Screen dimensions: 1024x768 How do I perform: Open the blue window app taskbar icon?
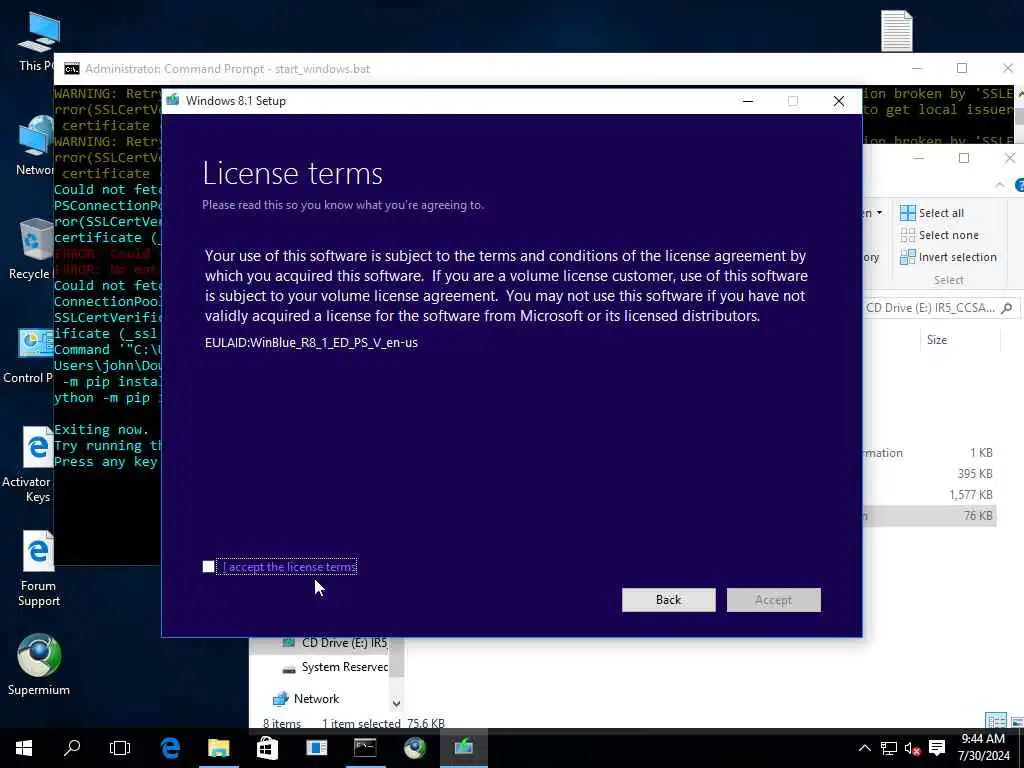(x=316, y=748)
